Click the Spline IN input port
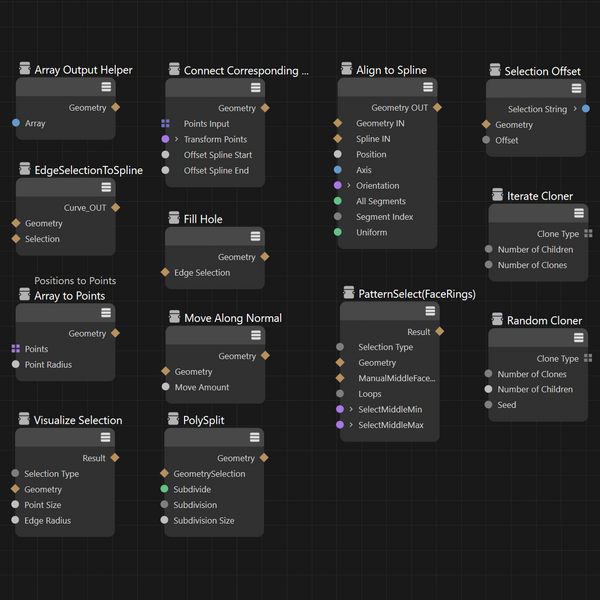 pyautogui.click(x=338, y=139)
